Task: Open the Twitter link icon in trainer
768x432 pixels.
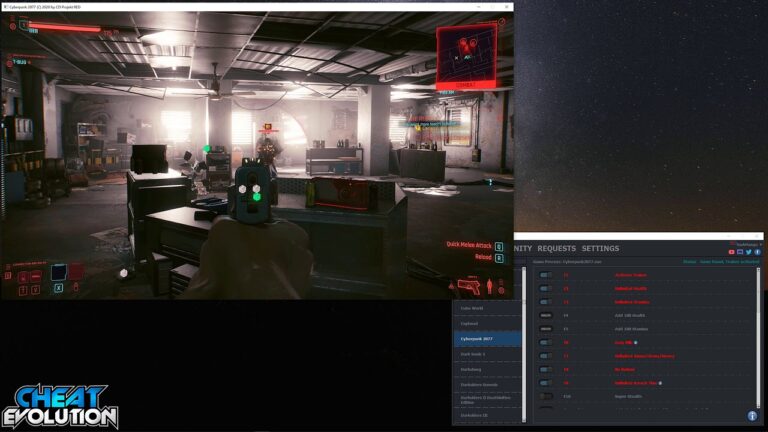Action: click(x=749, y=252)
